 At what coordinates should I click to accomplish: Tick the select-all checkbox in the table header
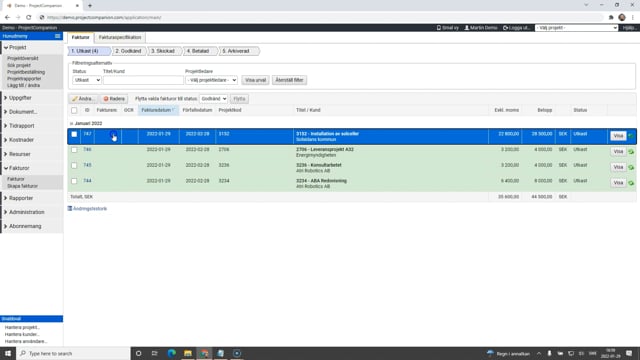coord(74,110)
